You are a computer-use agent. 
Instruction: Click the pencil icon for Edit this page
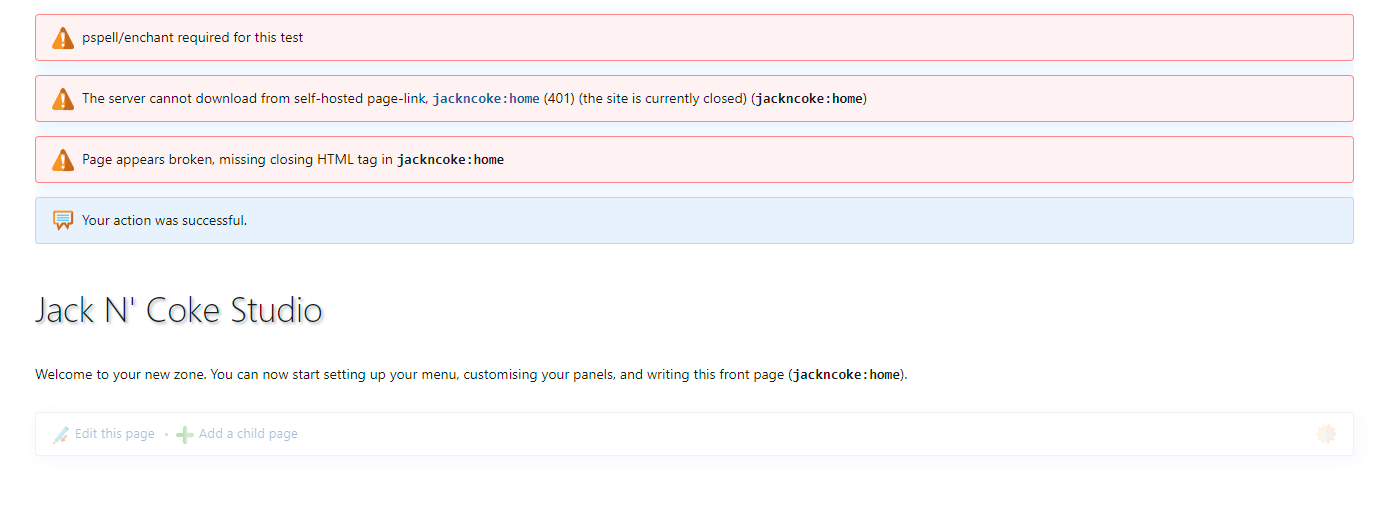(x=61, y=434)
